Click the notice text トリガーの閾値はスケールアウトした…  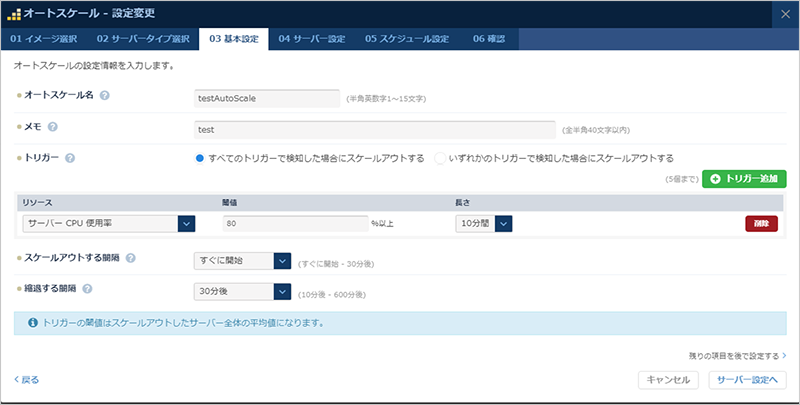pos(183,323)
